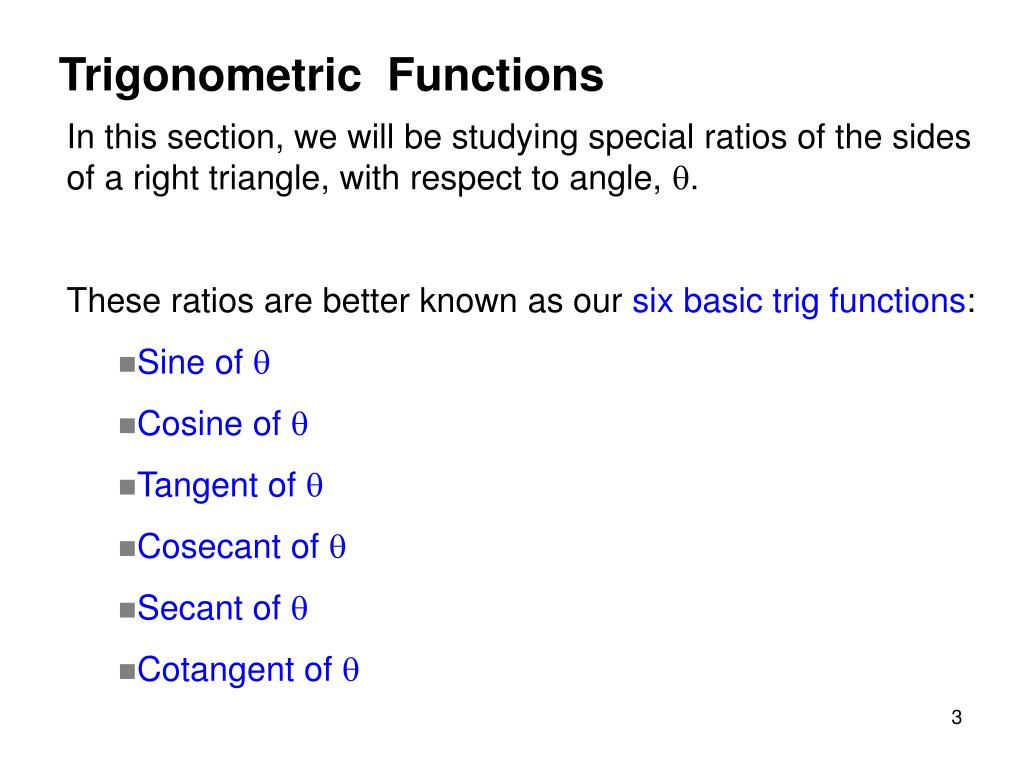
Task: Click the 'six basic trig functions' blue text
Action: point(799,302)
